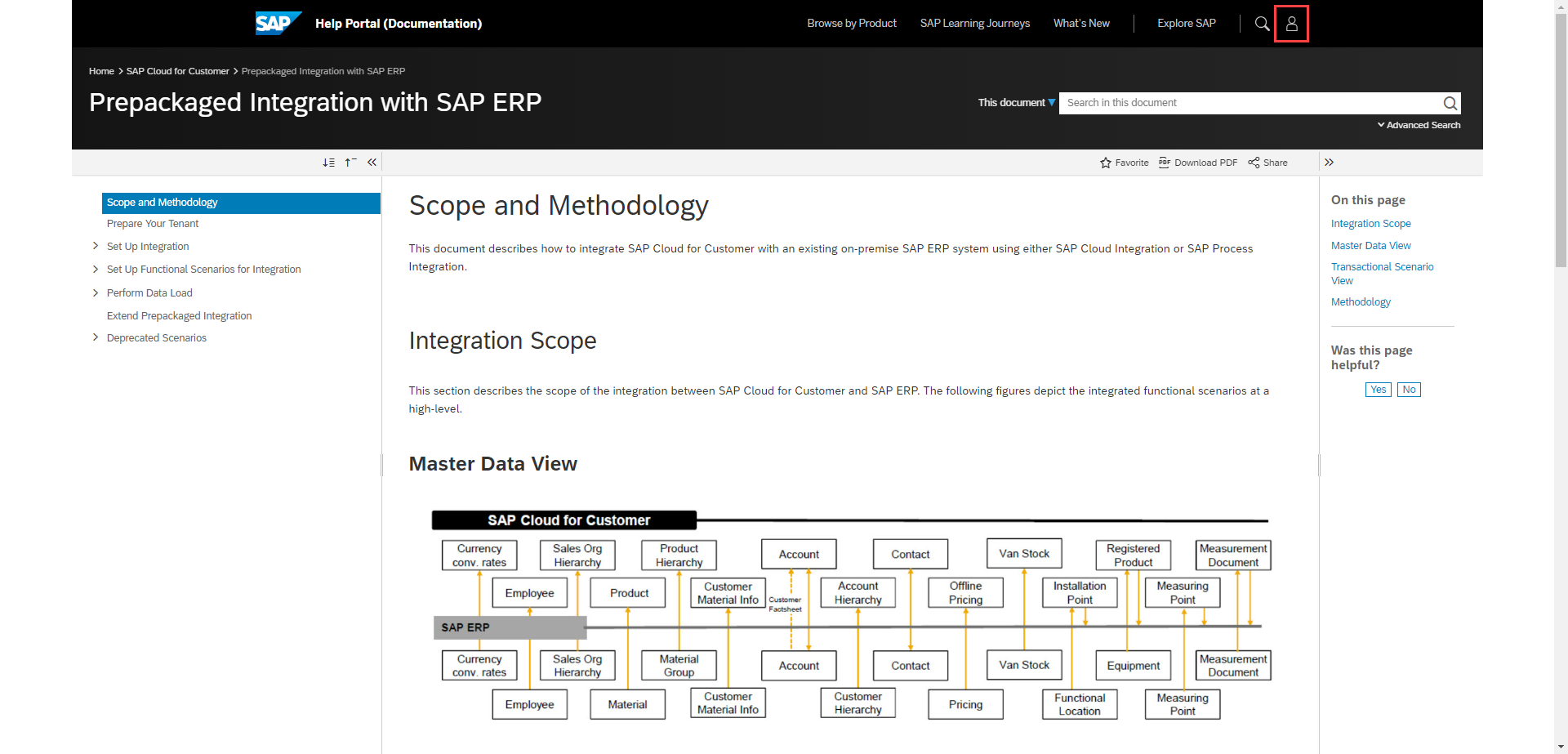
Task: Click the right panel resize handle
Action: (1319, 465)
